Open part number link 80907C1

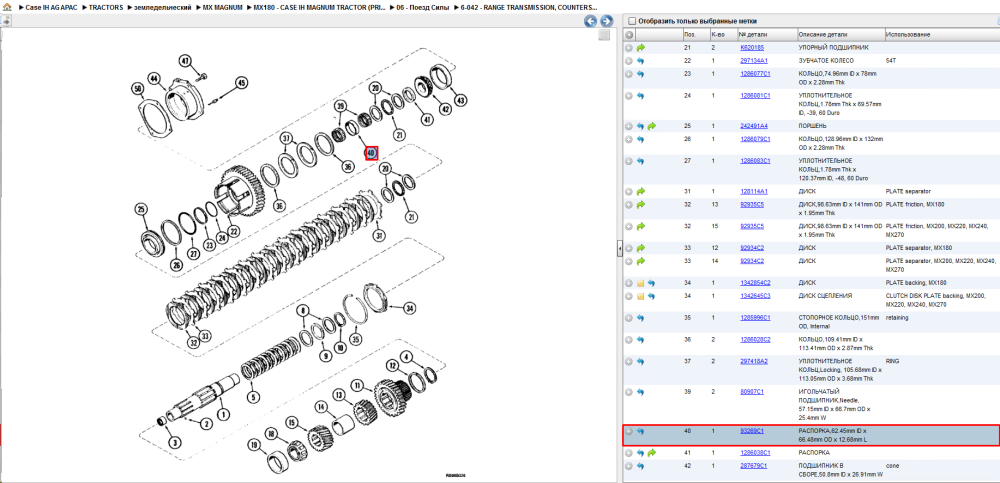click(x=752, y=392)
